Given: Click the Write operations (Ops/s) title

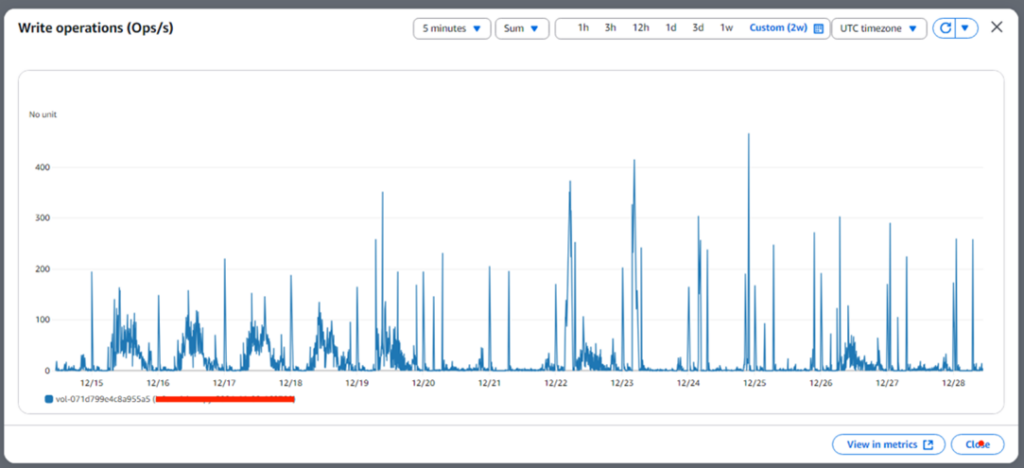Looking at the screenshot, I should [95, 28].
